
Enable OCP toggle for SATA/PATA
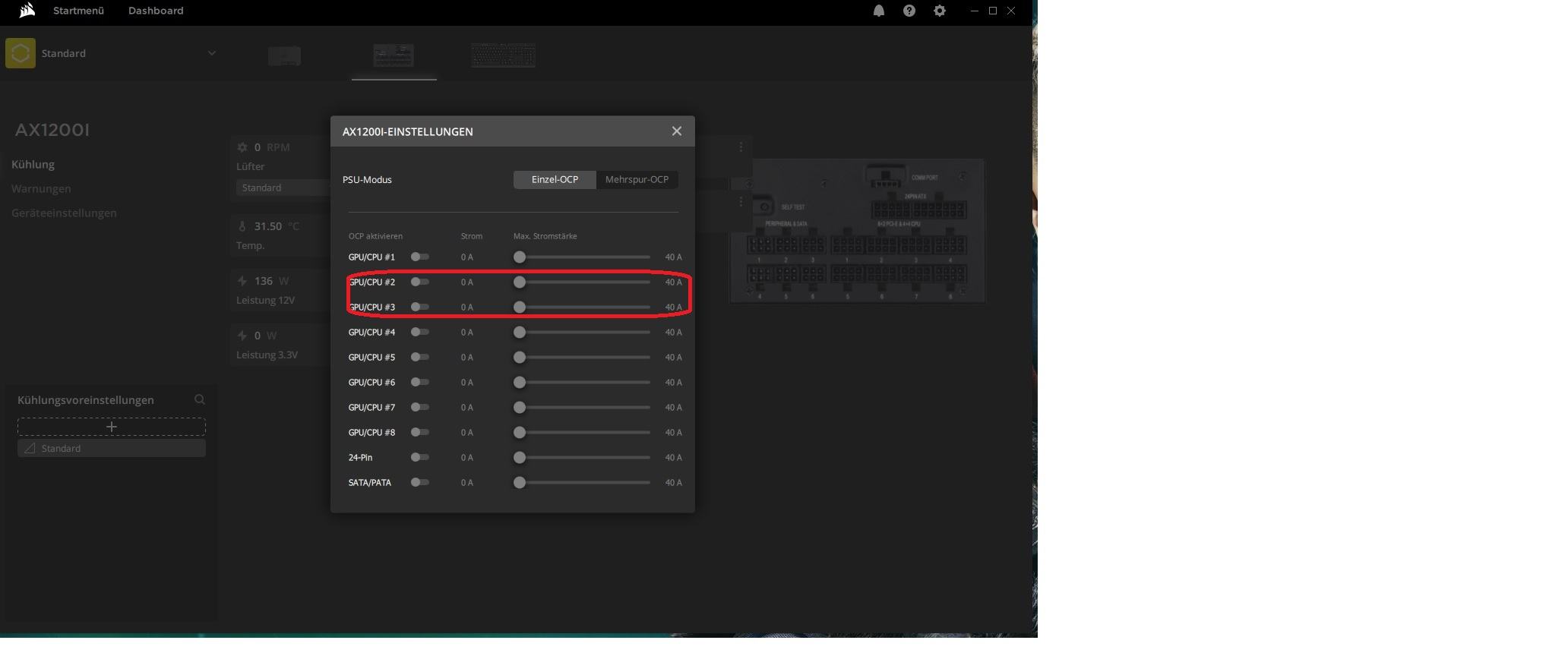[420, 482]
